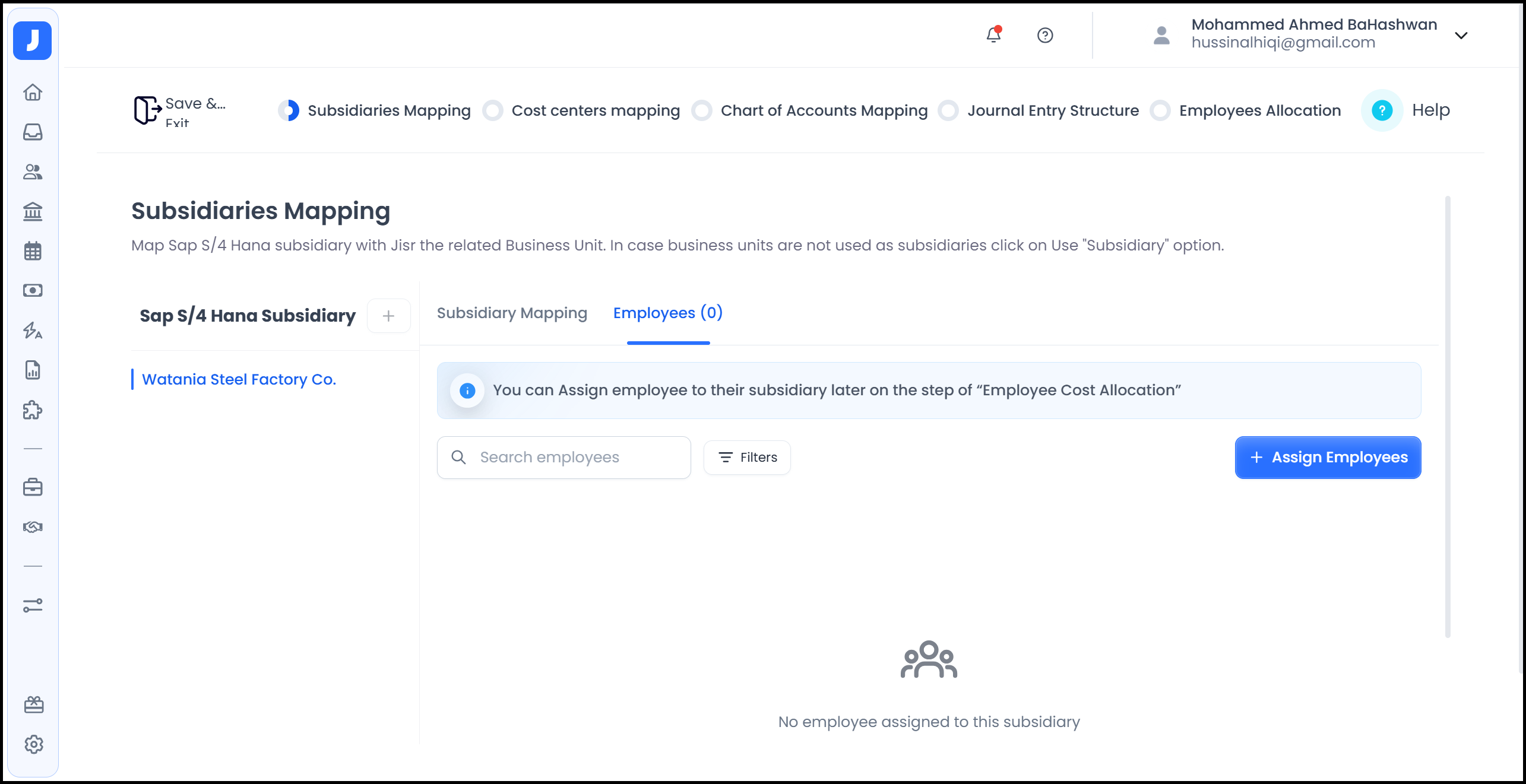
Task: Open Settings via the gear icon
Action: click(x=33, y=745)
